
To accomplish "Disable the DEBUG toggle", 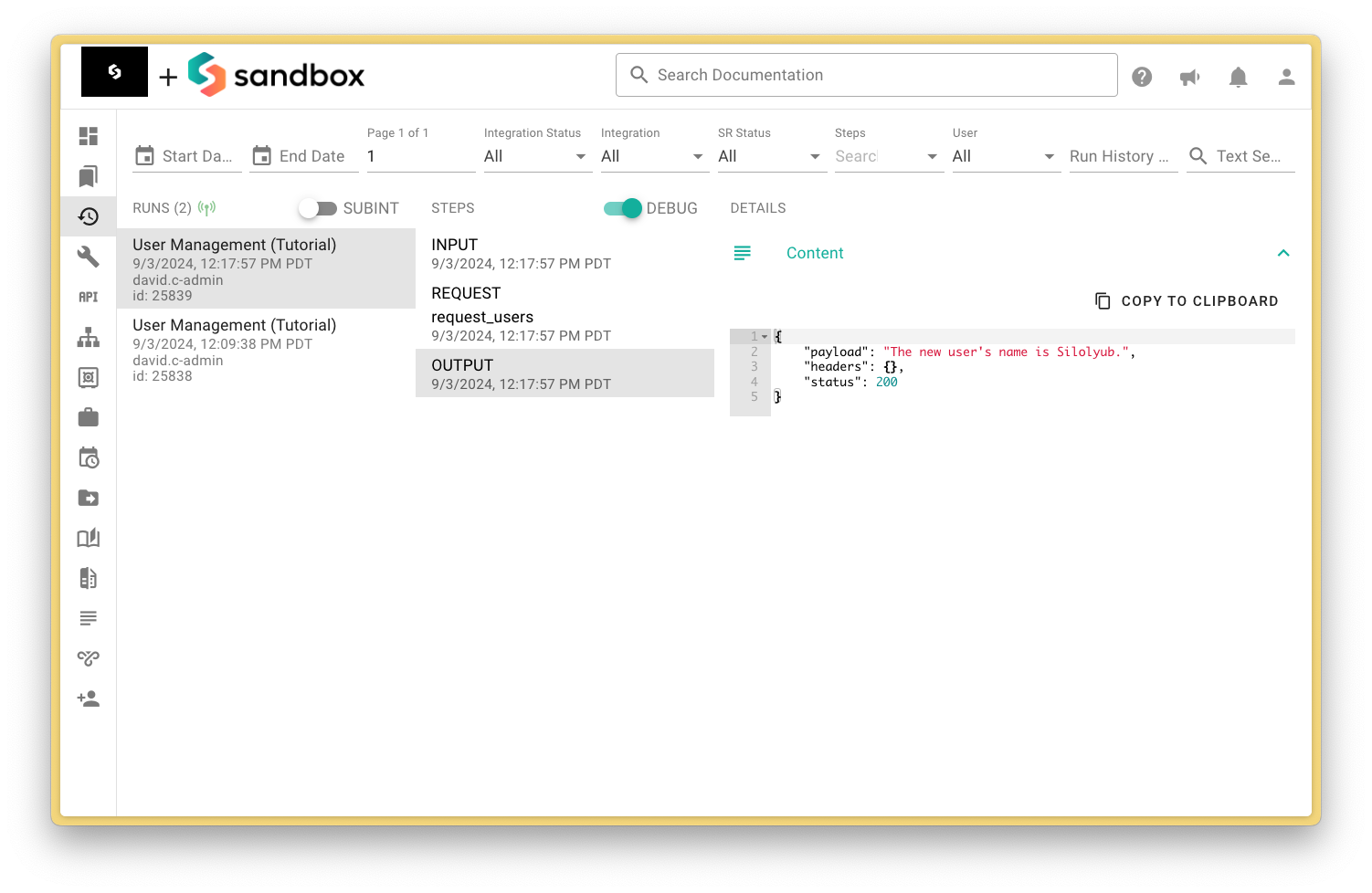I will click(623, 208).
